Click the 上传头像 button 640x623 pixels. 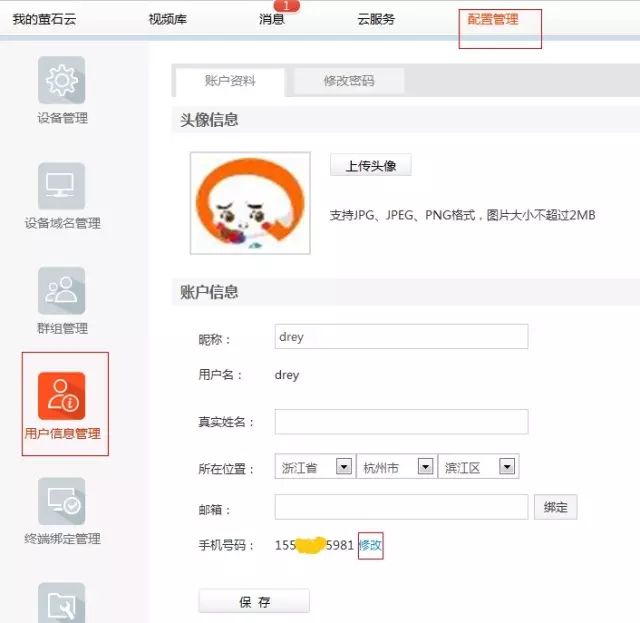(370, 166)
